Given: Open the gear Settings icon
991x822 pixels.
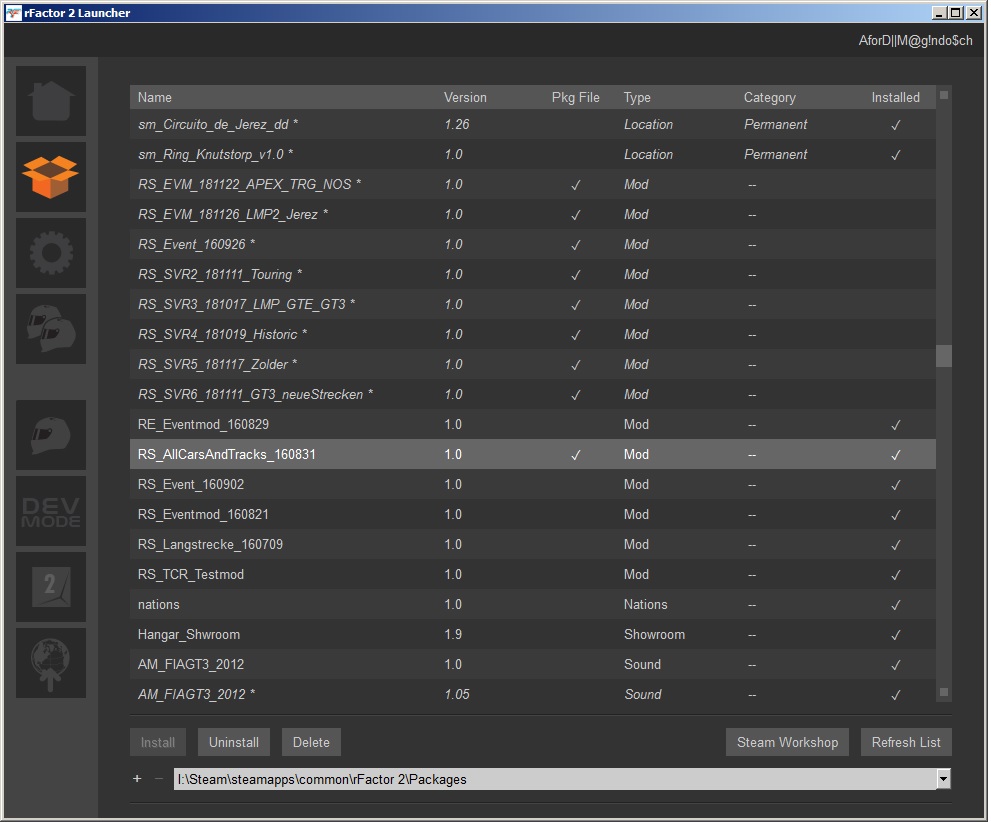Looking at the screenshot, I should tap(51, 253).
